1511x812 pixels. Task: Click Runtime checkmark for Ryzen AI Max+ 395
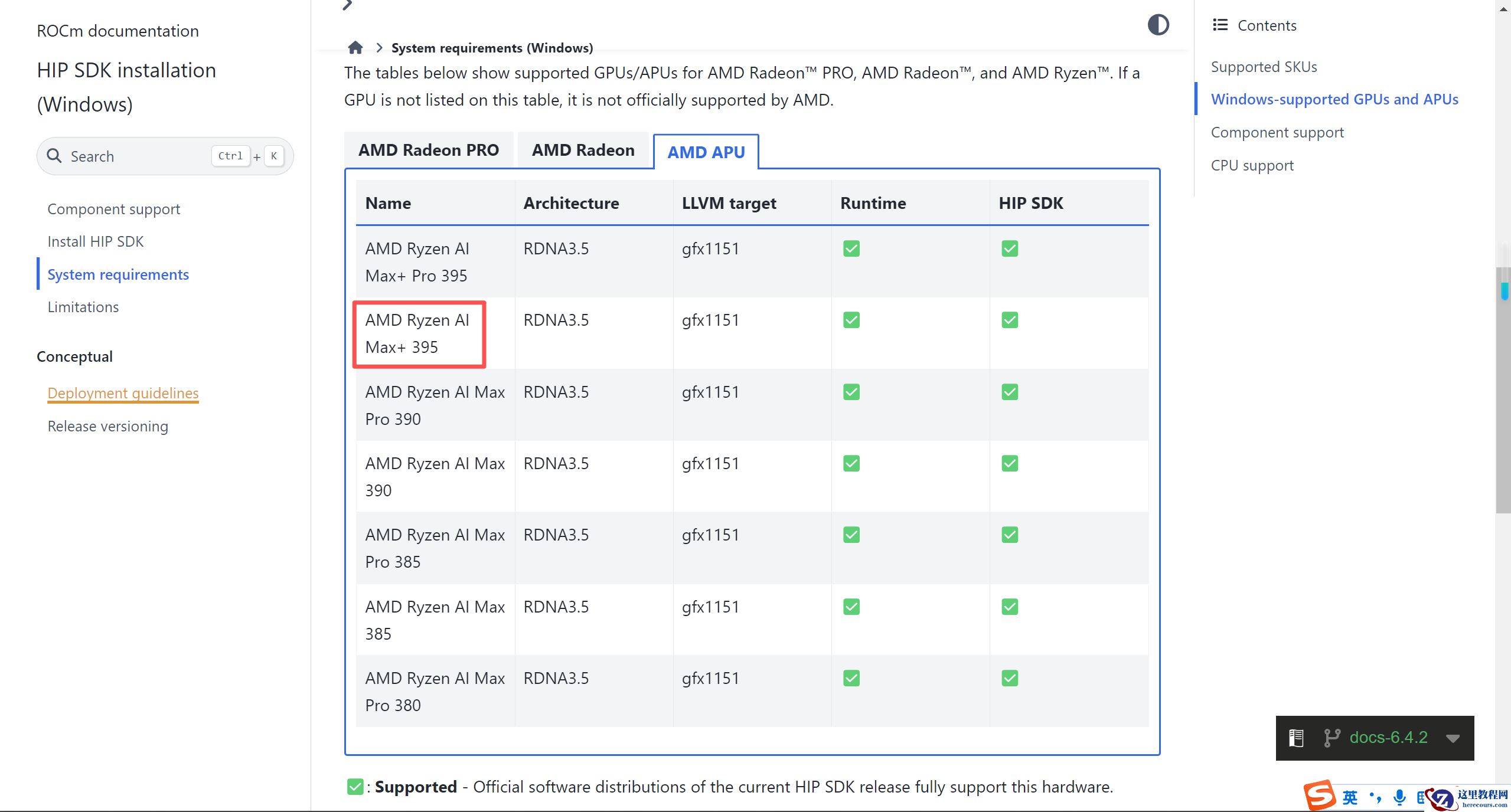(x=851, y=320)
